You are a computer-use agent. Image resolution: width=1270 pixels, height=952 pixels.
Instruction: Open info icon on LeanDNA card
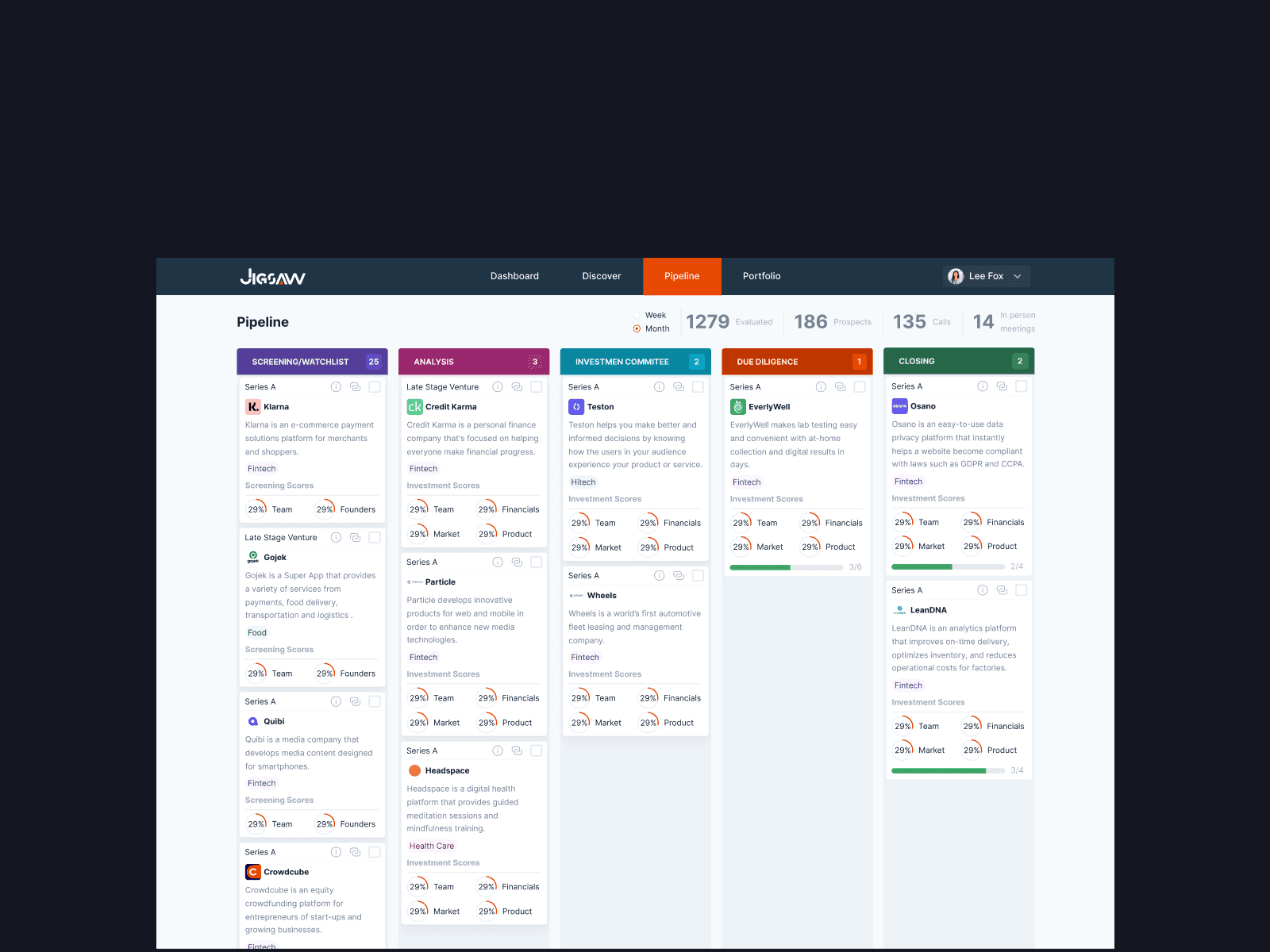tap(983, 590)
